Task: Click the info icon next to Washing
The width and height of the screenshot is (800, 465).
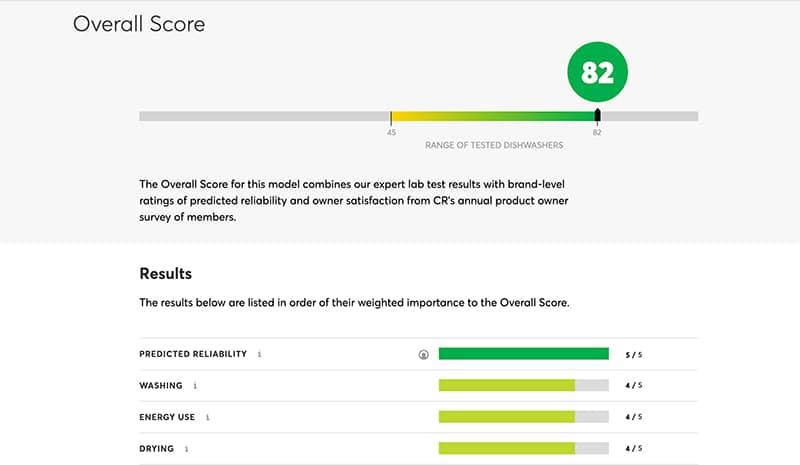Action: click(x=195, y=386)
